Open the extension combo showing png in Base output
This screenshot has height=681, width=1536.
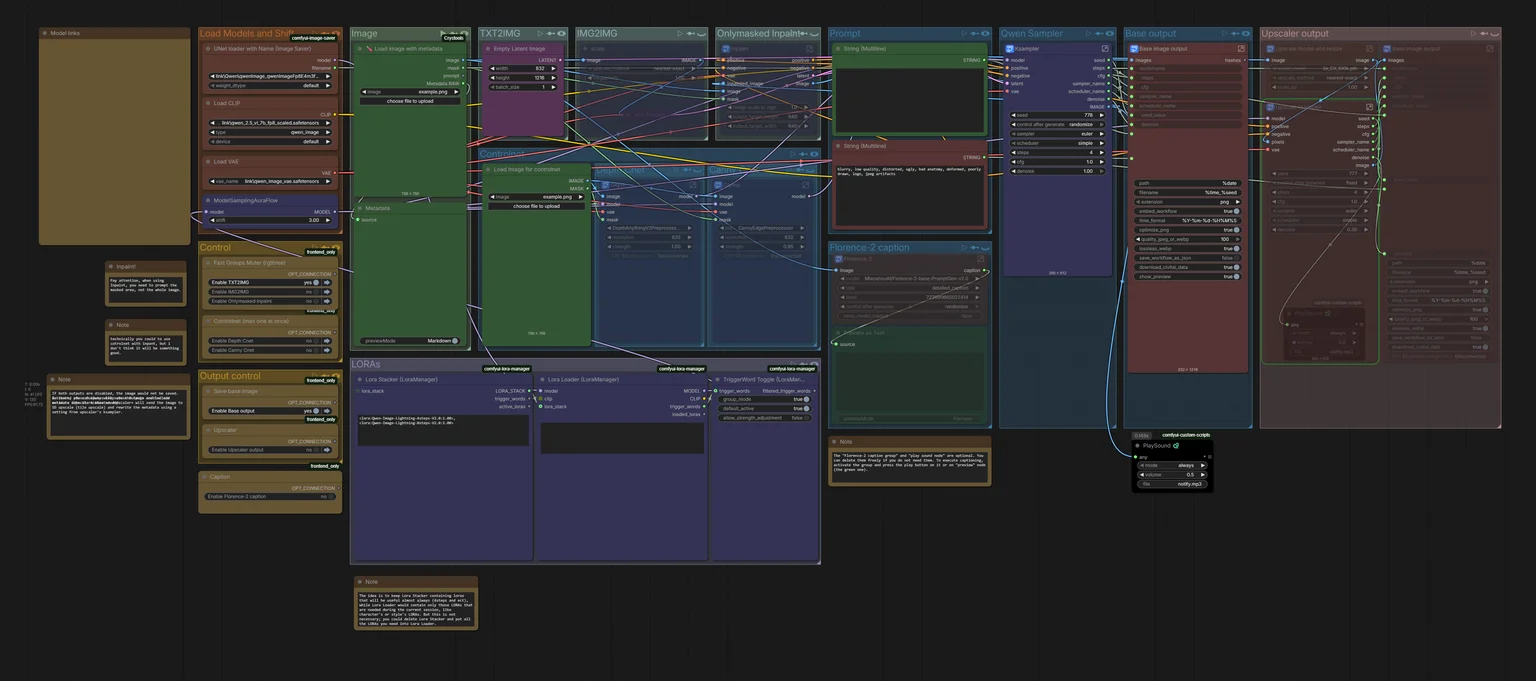(1188, 201)
